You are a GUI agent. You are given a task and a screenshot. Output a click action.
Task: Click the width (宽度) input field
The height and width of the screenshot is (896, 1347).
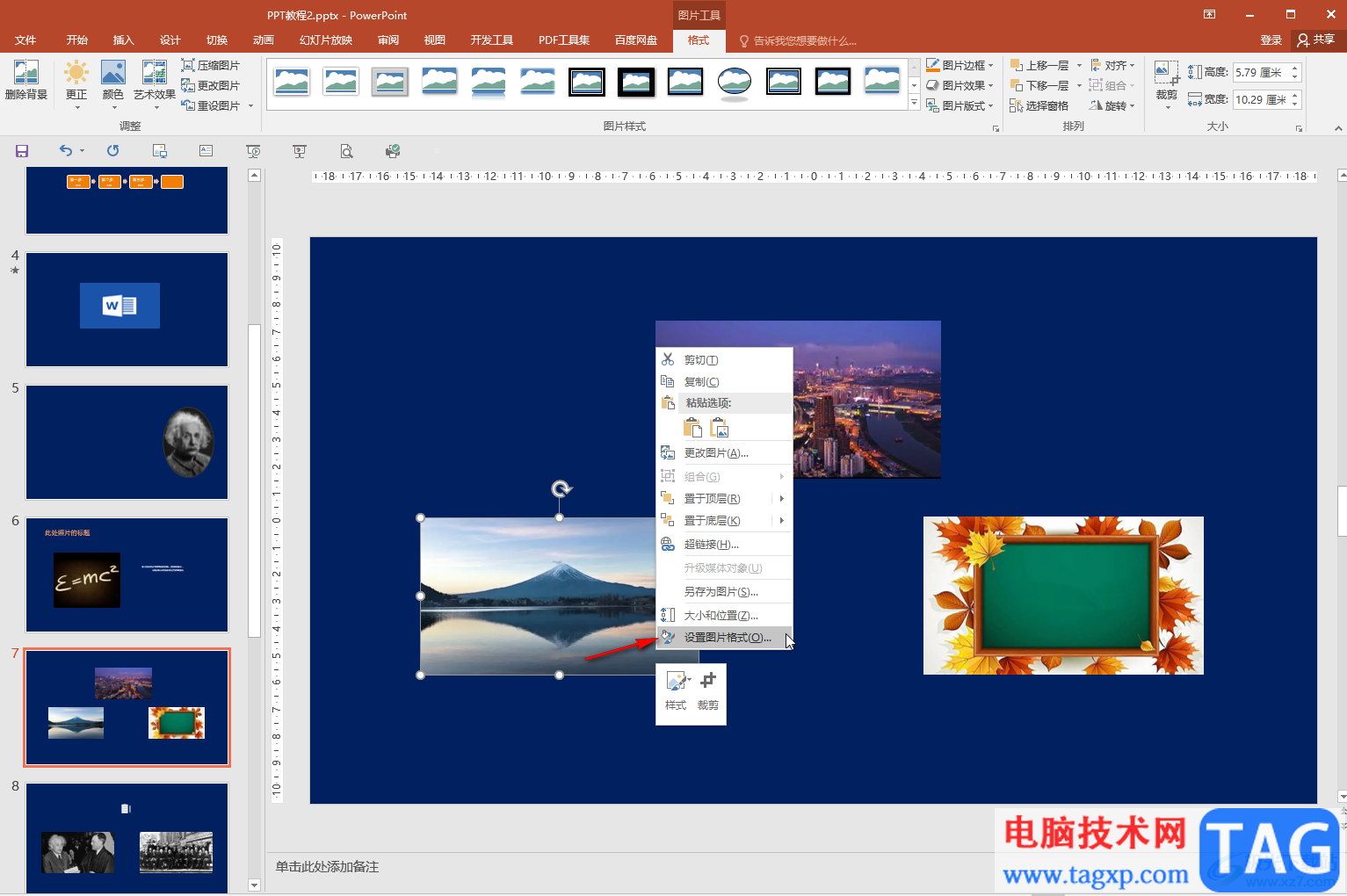tap(1261, 100)
